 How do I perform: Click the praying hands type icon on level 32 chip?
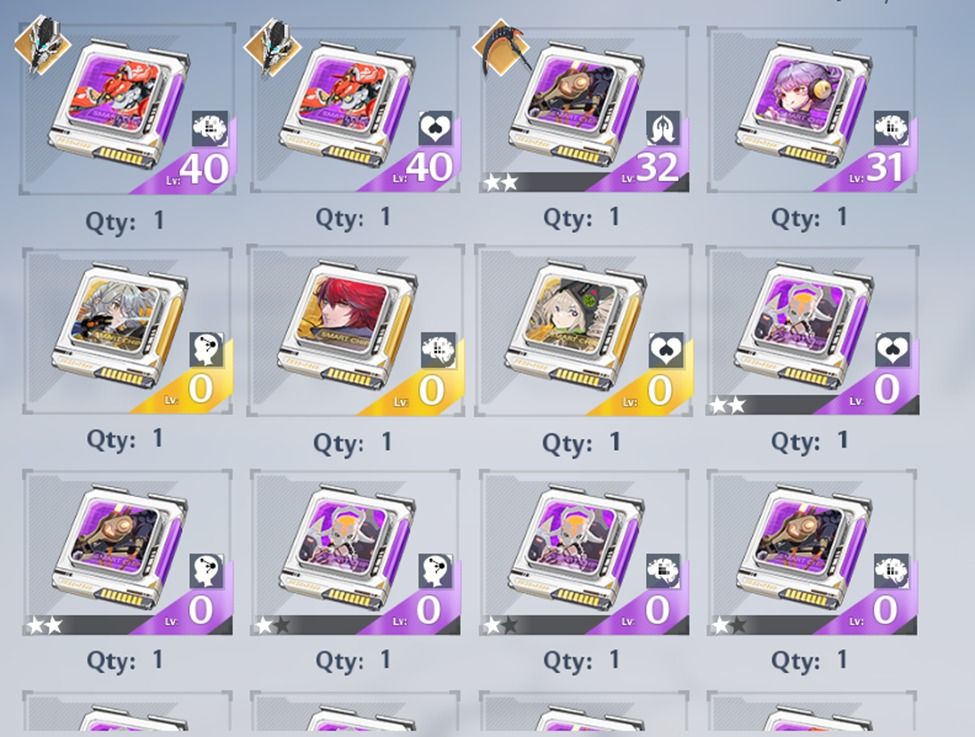(663, 128)
